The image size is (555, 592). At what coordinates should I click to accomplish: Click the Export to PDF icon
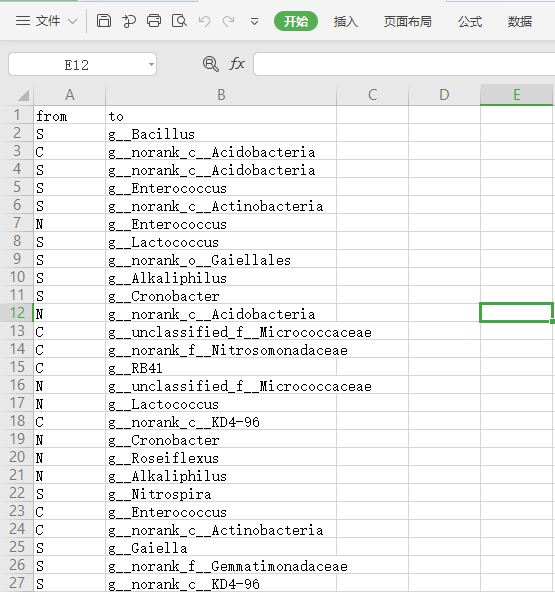(x=129, y=21)
